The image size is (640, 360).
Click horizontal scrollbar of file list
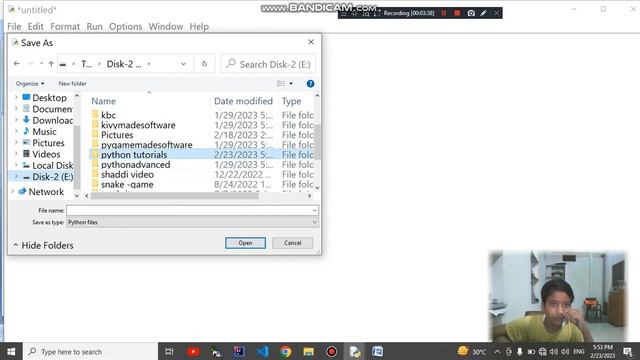(175, 196)
